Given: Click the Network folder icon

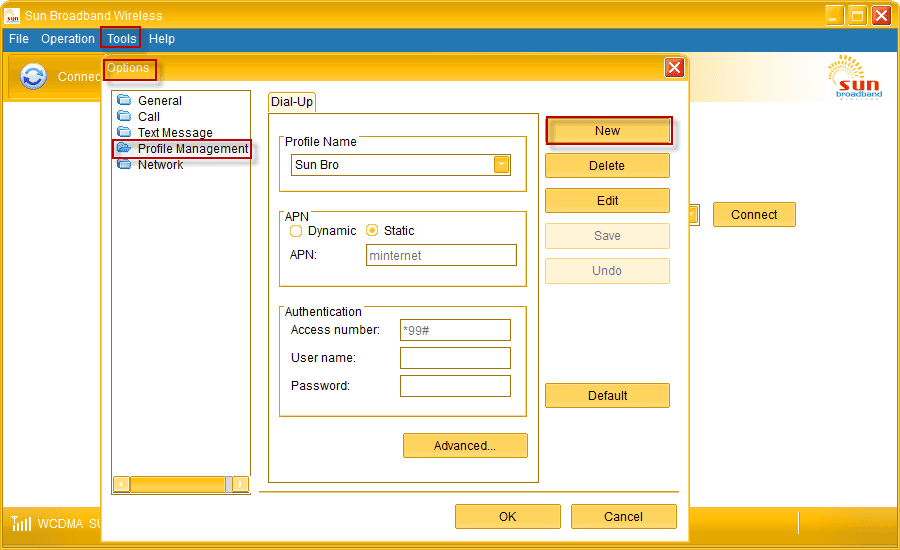Looking at the screenshot, I should point(124,164).
